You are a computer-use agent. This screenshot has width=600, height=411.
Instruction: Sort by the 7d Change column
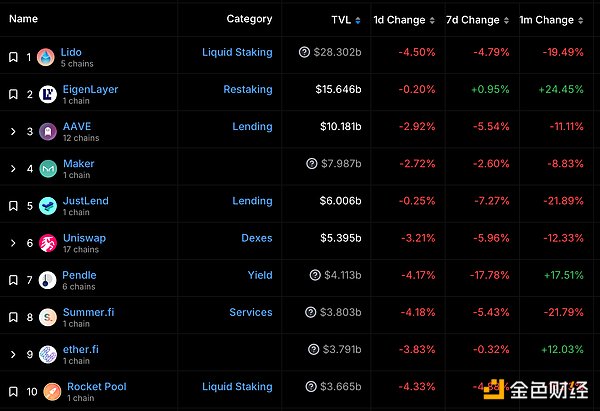[x=472, y=20]
